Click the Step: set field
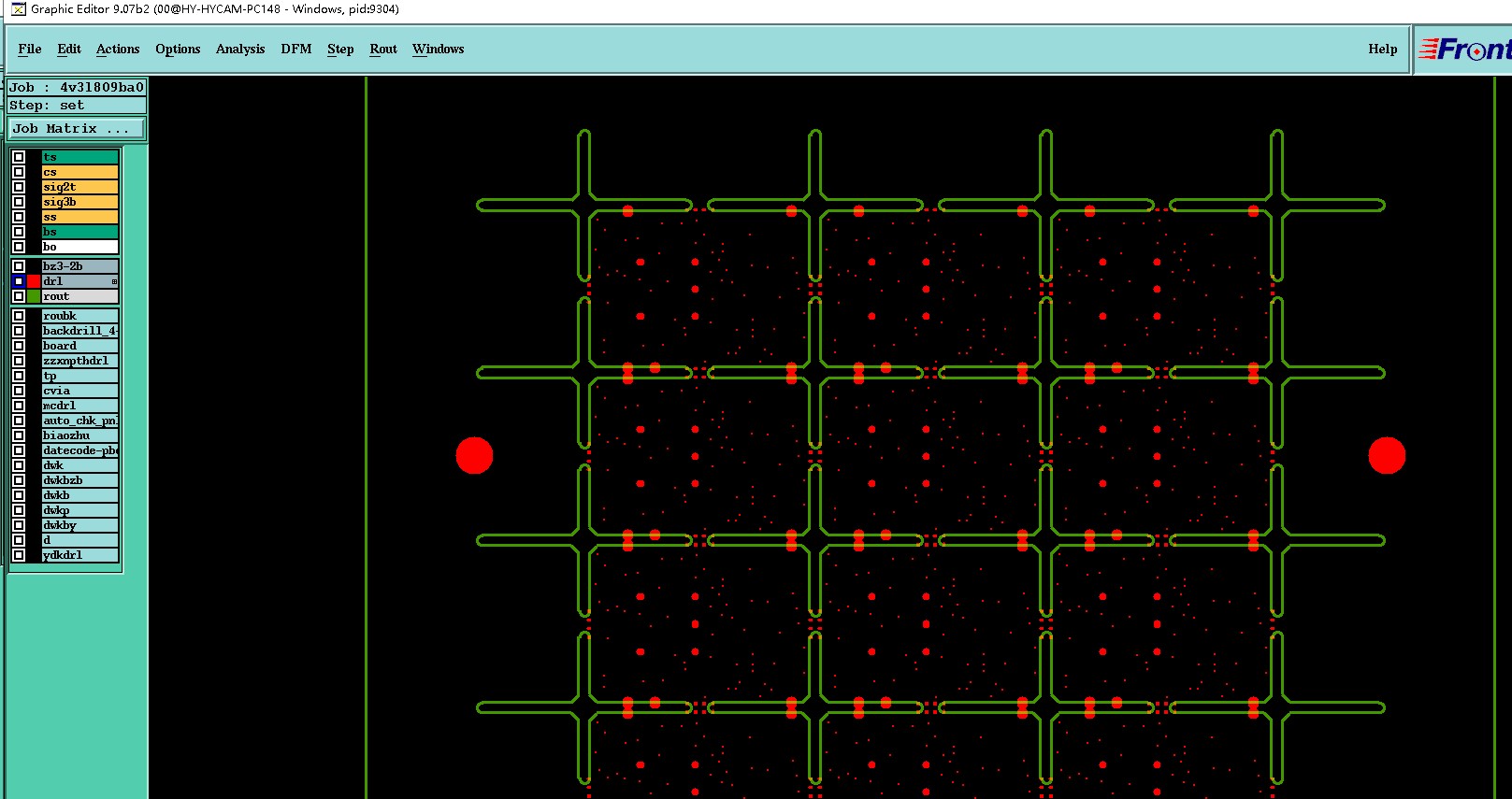1512x799 pixels. tap(77, 106)
